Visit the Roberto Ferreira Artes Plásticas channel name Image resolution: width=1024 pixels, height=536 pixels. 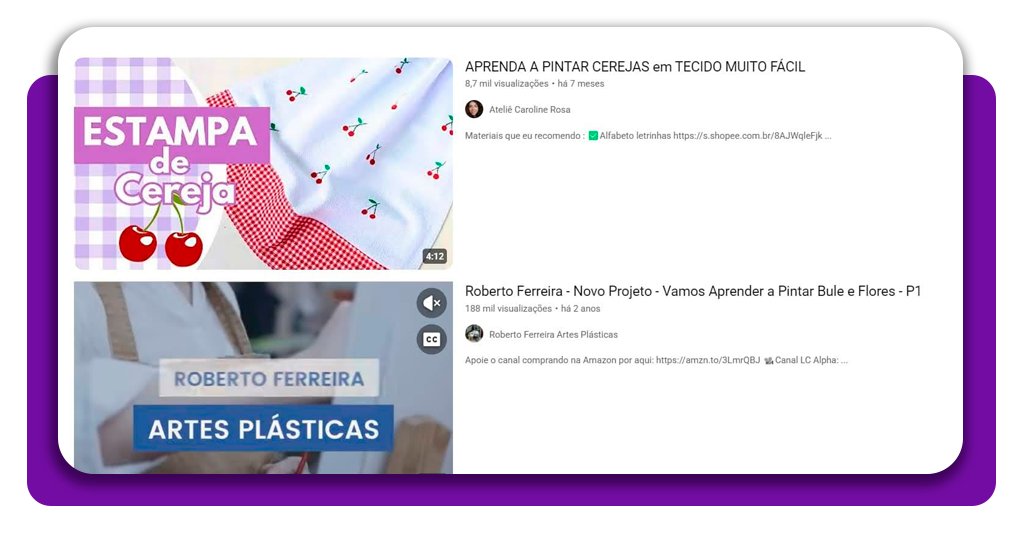(553, 335)
